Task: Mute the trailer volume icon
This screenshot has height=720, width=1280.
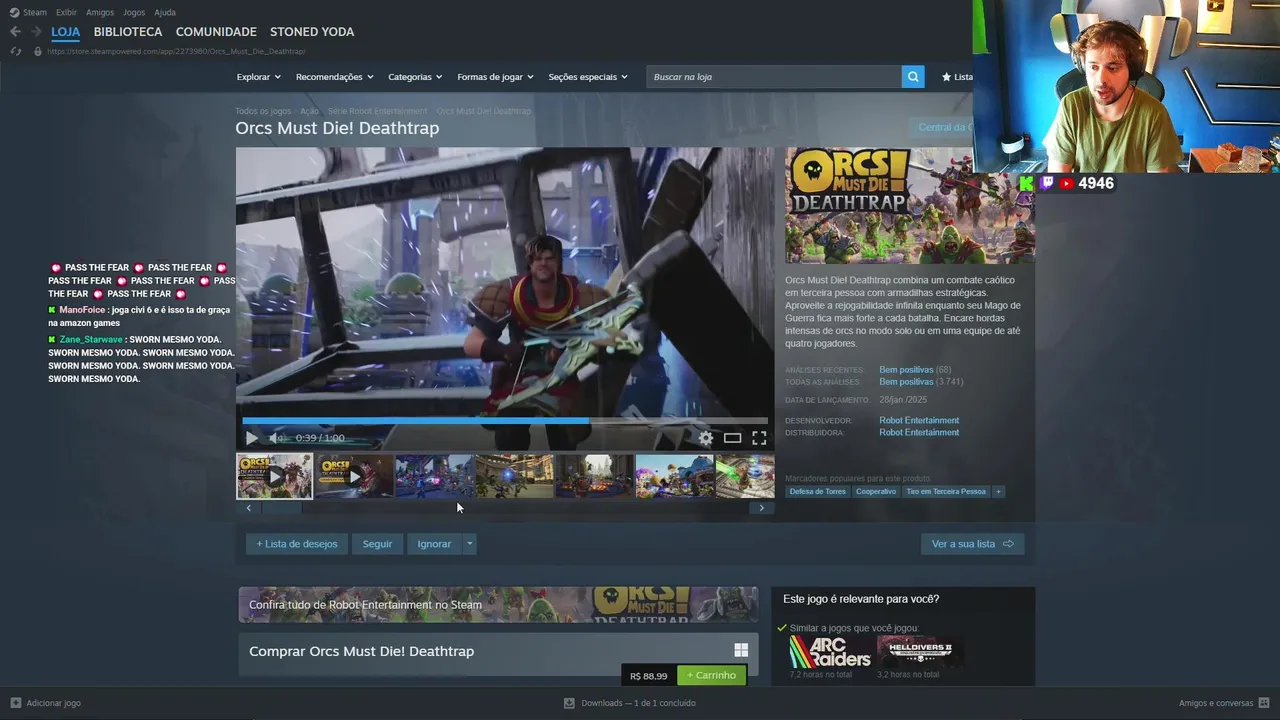Action: (277, 438)
